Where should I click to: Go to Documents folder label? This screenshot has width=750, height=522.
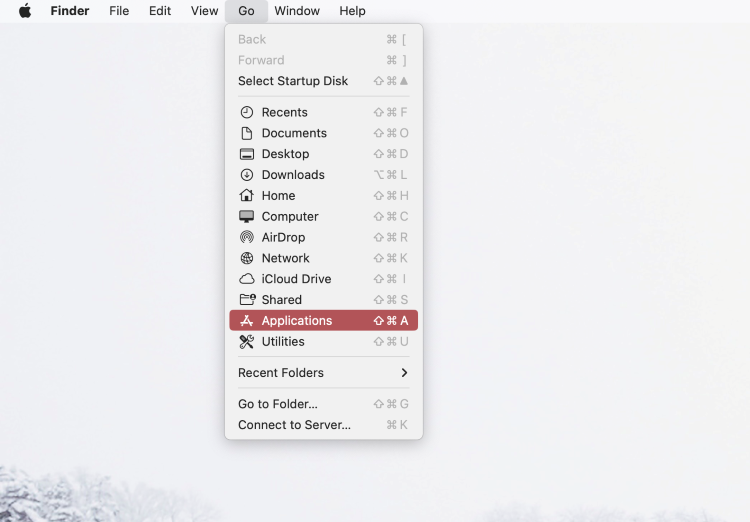pos(294,133)
